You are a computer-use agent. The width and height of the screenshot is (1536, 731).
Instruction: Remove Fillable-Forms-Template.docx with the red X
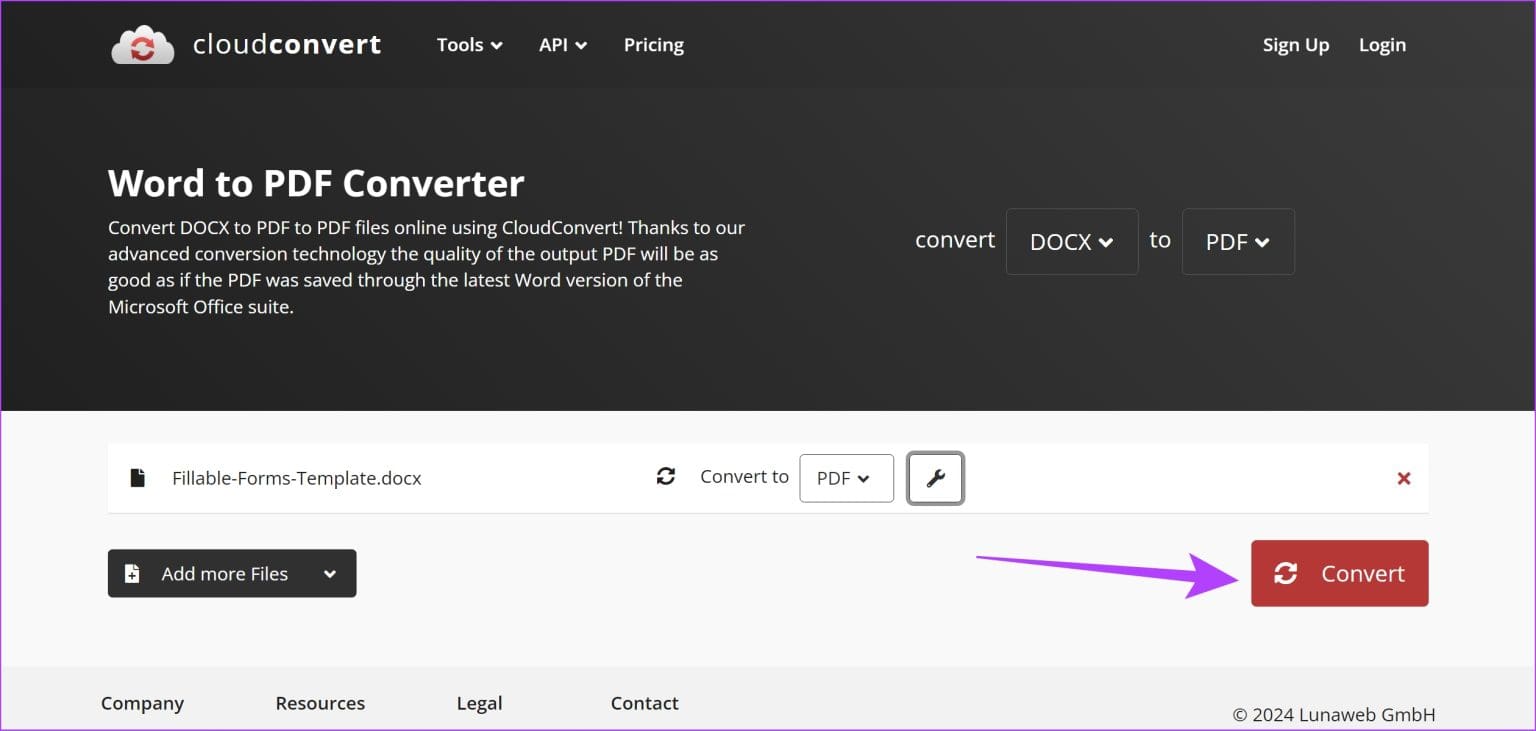1404,478
